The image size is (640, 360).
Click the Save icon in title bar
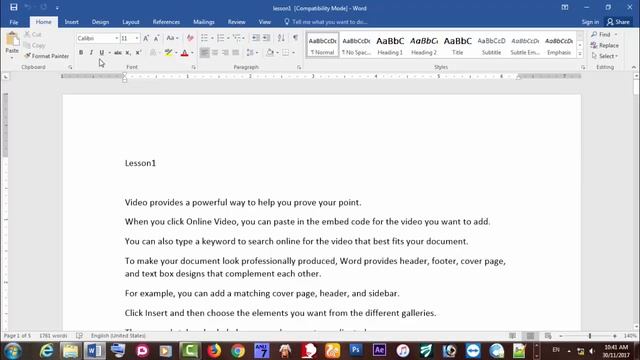pos(13,7)
